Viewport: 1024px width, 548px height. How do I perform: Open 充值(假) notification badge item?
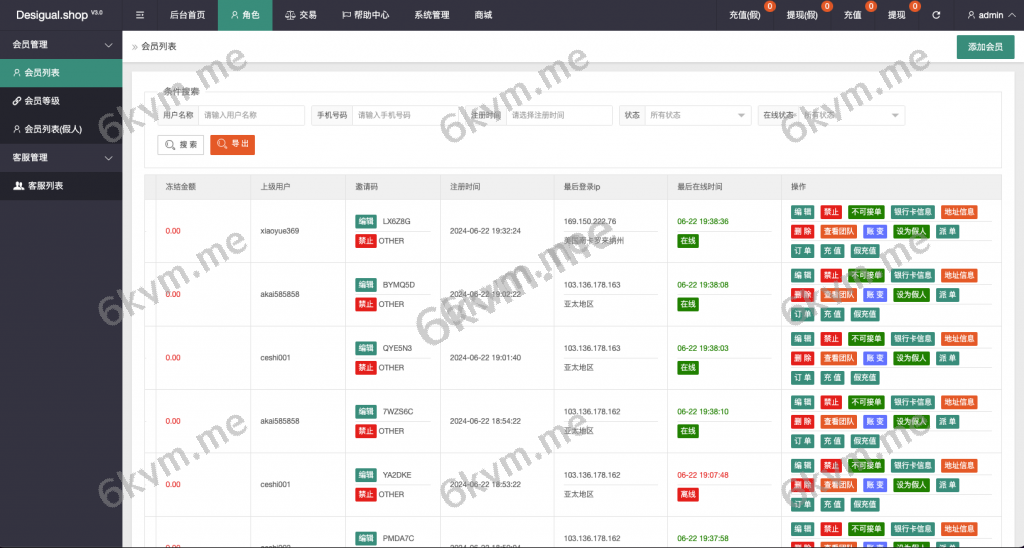coord(745,15)
